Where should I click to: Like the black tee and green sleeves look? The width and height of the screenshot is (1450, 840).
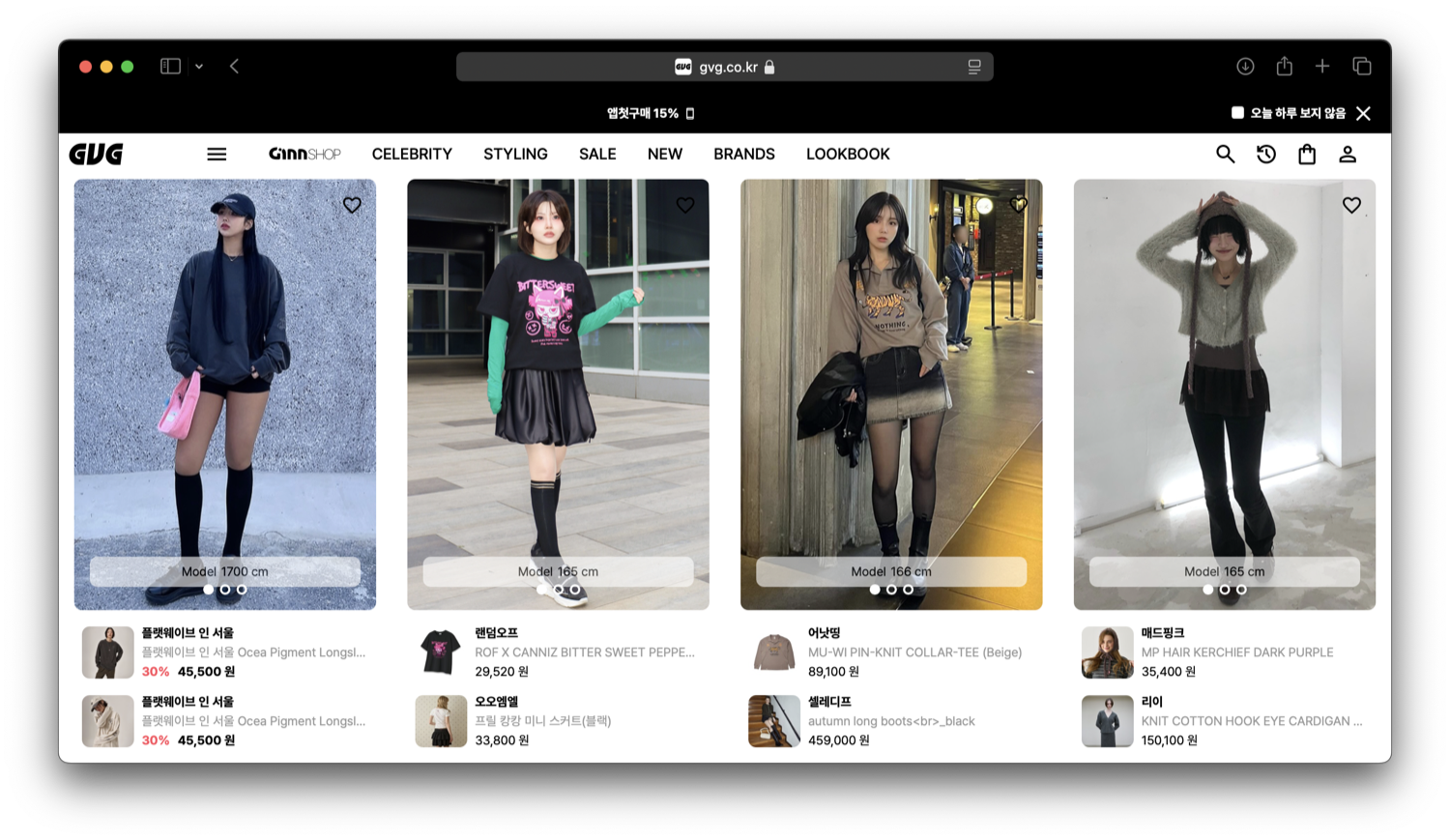(x=685, y=205)
